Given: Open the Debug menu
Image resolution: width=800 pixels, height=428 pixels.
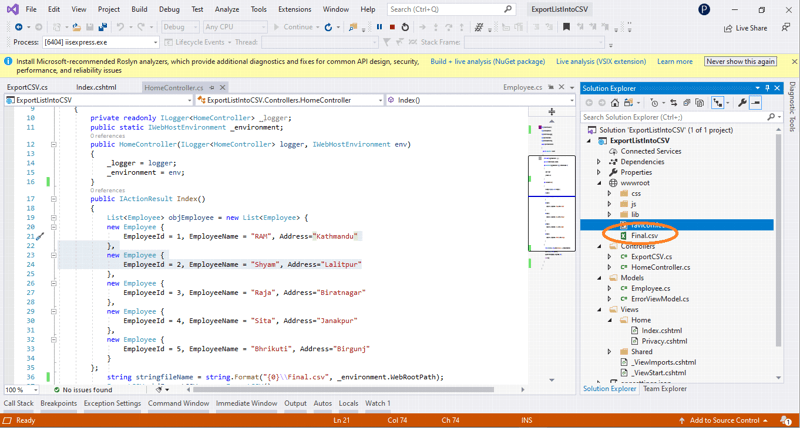Looking at the screenshot, I should (169, 10).
